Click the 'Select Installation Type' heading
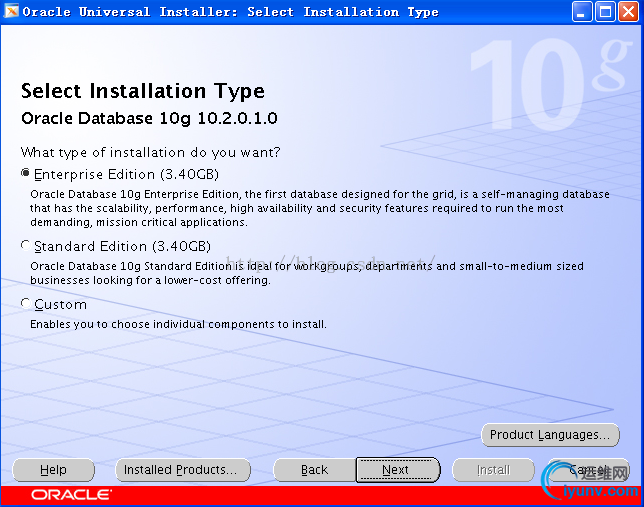The height and width of the screenshot is (507, 644). pyautogui.click(x=143, y=91)
